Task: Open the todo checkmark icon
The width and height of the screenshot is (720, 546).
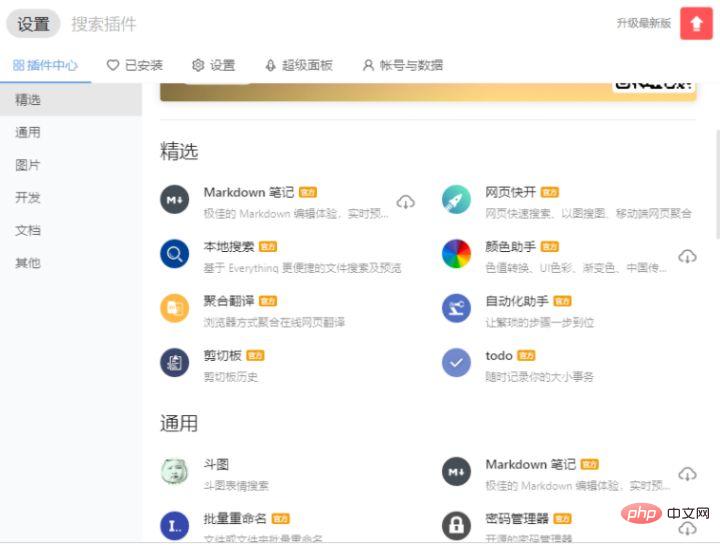Action: (x=456, y=363)
